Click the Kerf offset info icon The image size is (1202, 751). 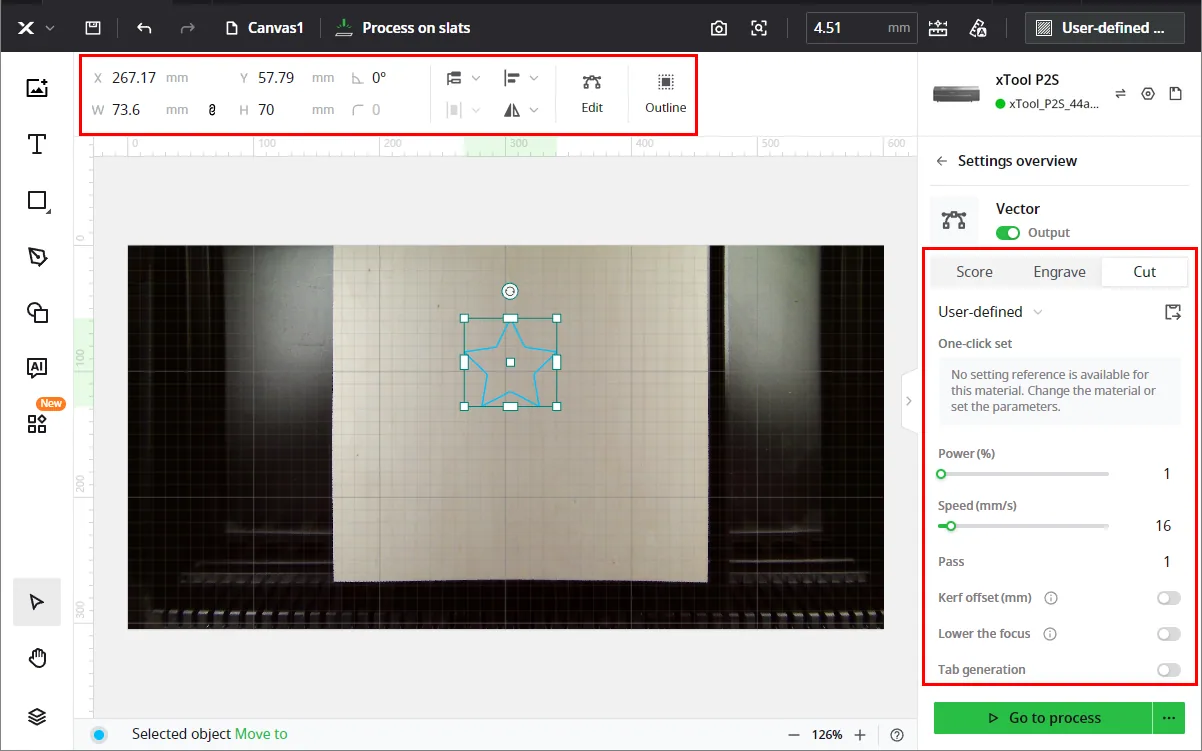tap(1051, 598)
